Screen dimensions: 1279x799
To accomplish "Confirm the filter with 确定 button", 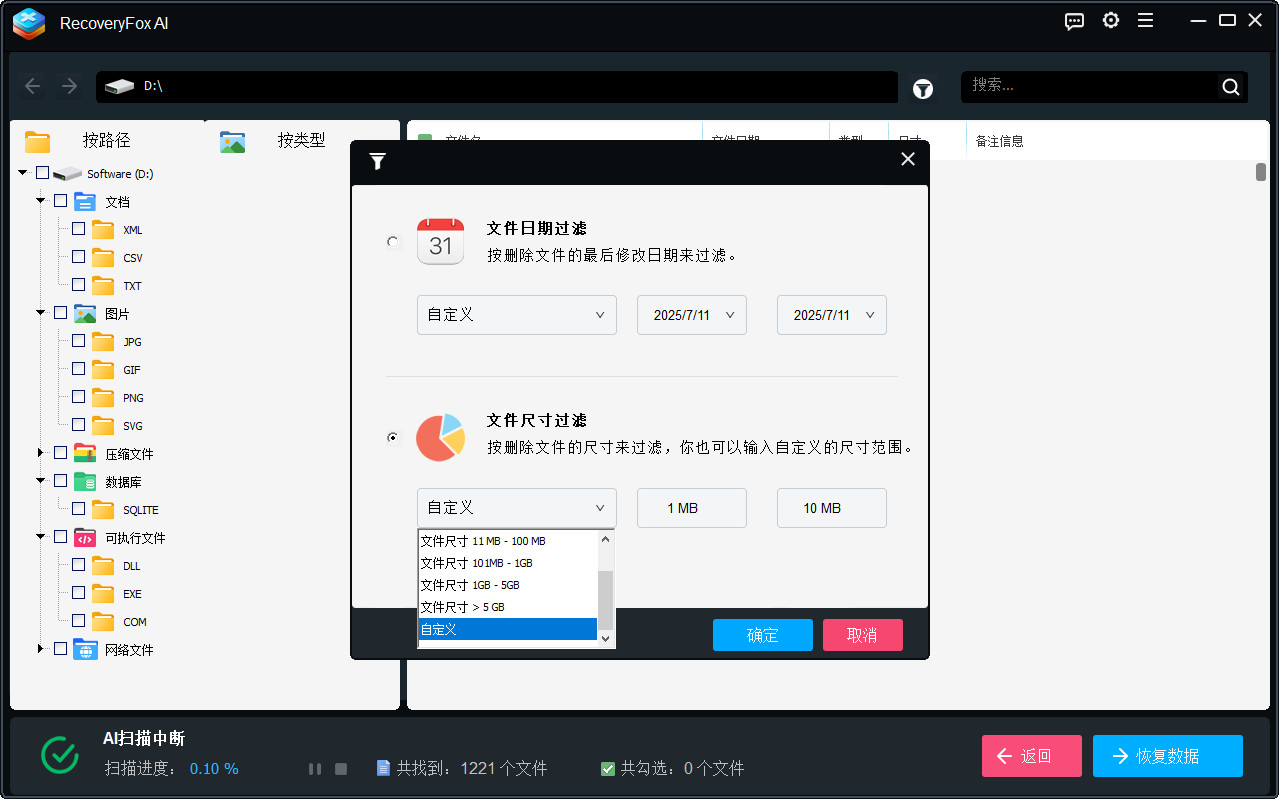I will (762, 635).
